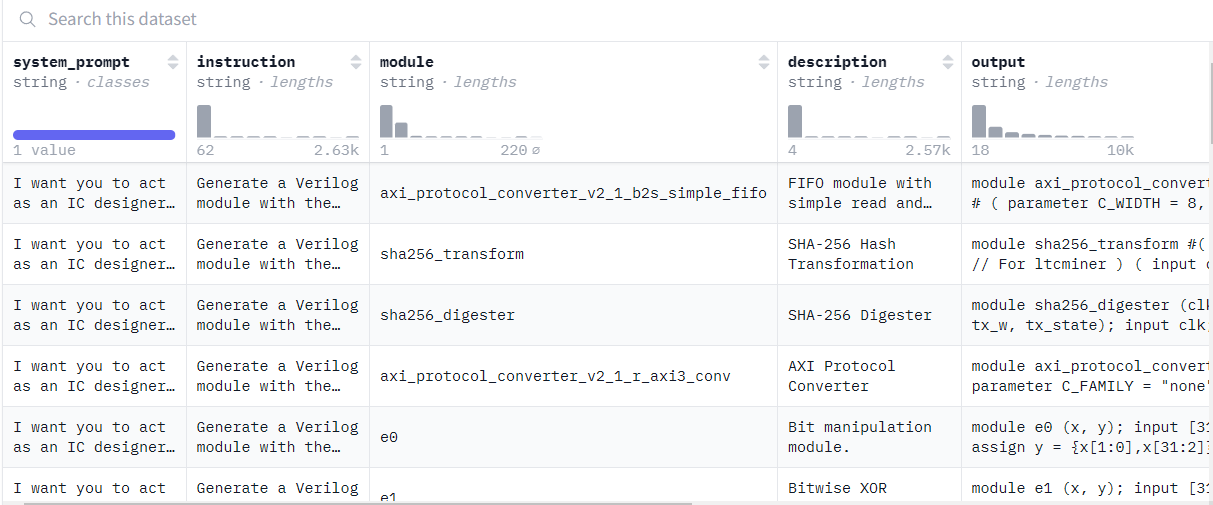Sort by the instruction column arrows
Viewport: 1213px width, 505px height.
click(x=356, y=62)
